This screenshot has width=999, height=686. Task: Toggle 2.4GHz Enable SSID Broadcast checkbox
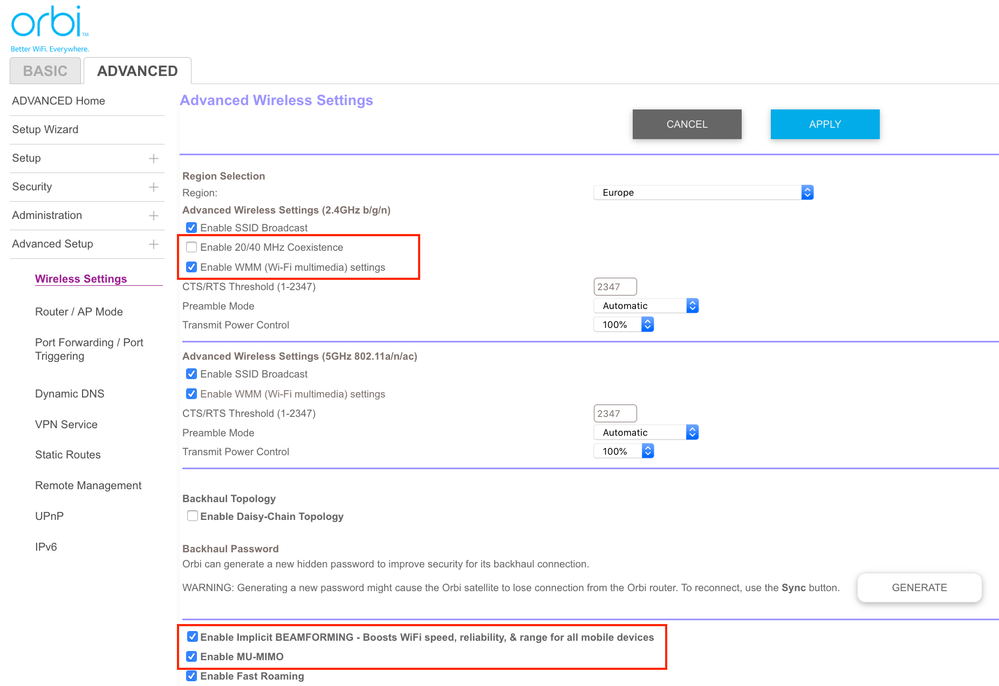pyautogui.click(x=191, y=228)
